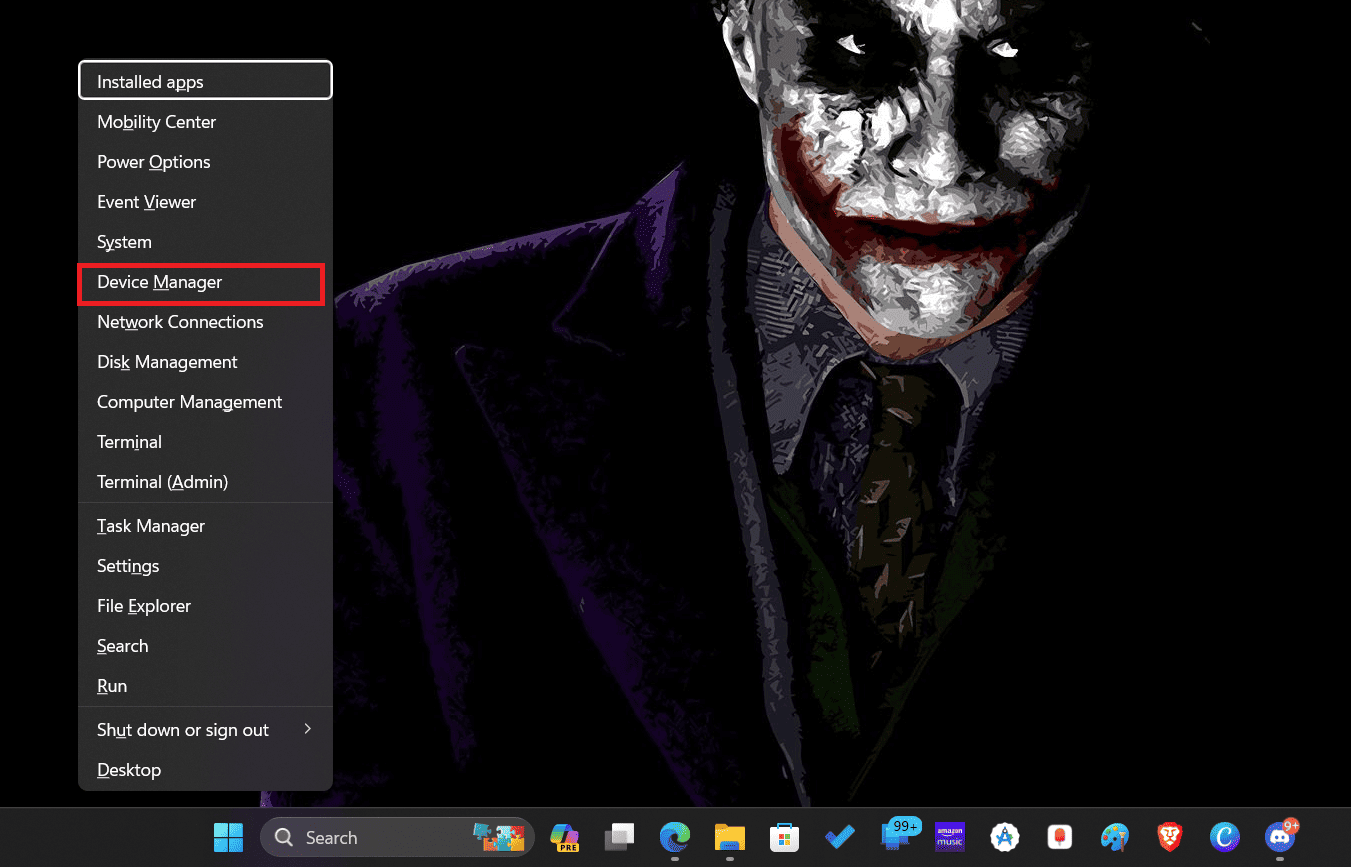Open File Explorer taskbar icon
The width and height of the screenshot is (1351, 867).
pyautogui.click(x=730, y=837)
